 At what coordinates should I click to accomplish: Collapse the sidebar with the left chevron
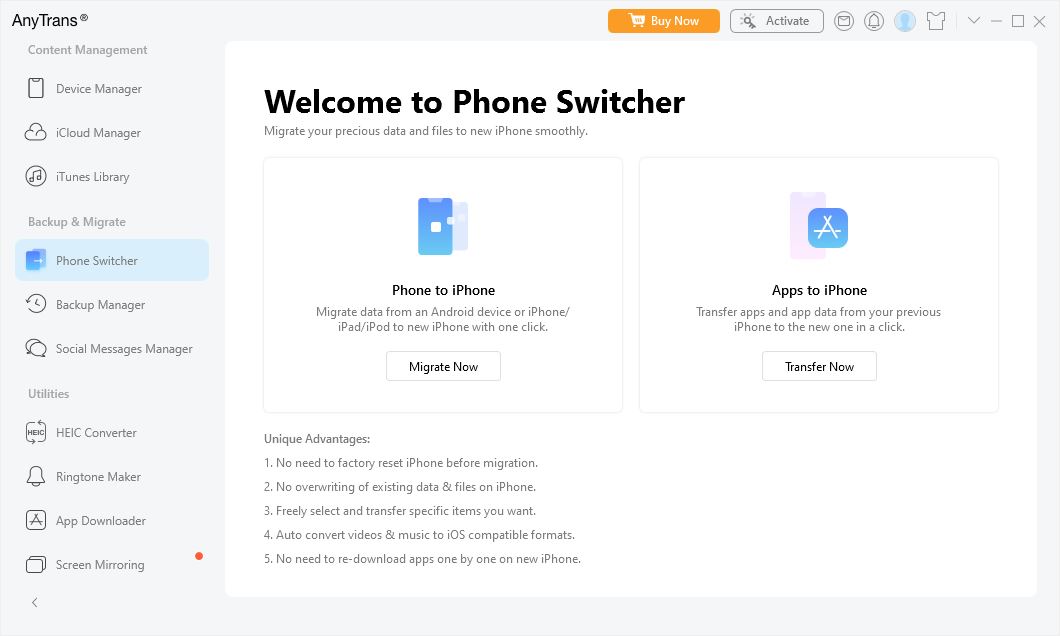34,602
